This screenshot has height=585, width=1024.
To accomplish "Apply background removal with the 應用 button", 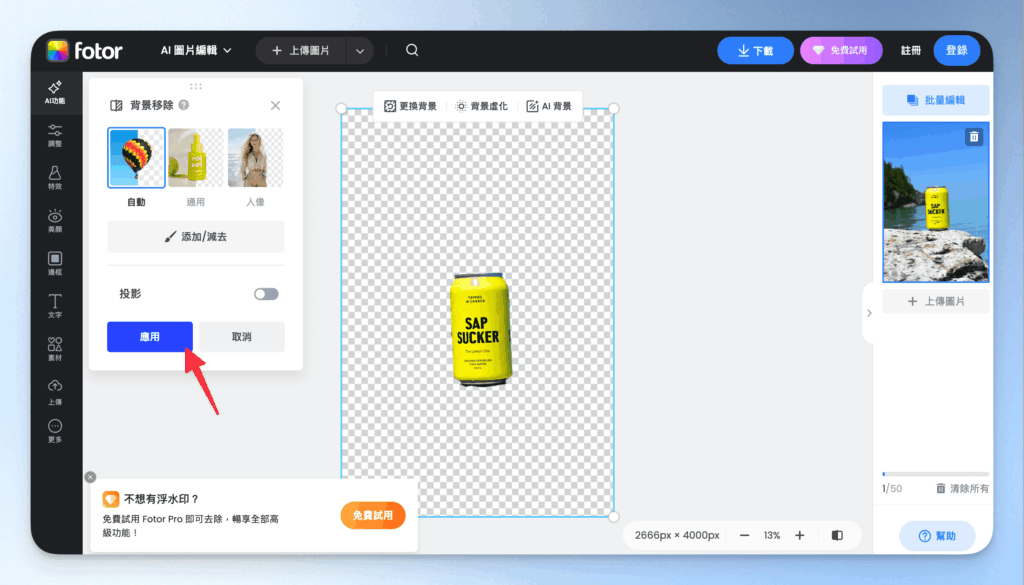I will tap(148, 337).
